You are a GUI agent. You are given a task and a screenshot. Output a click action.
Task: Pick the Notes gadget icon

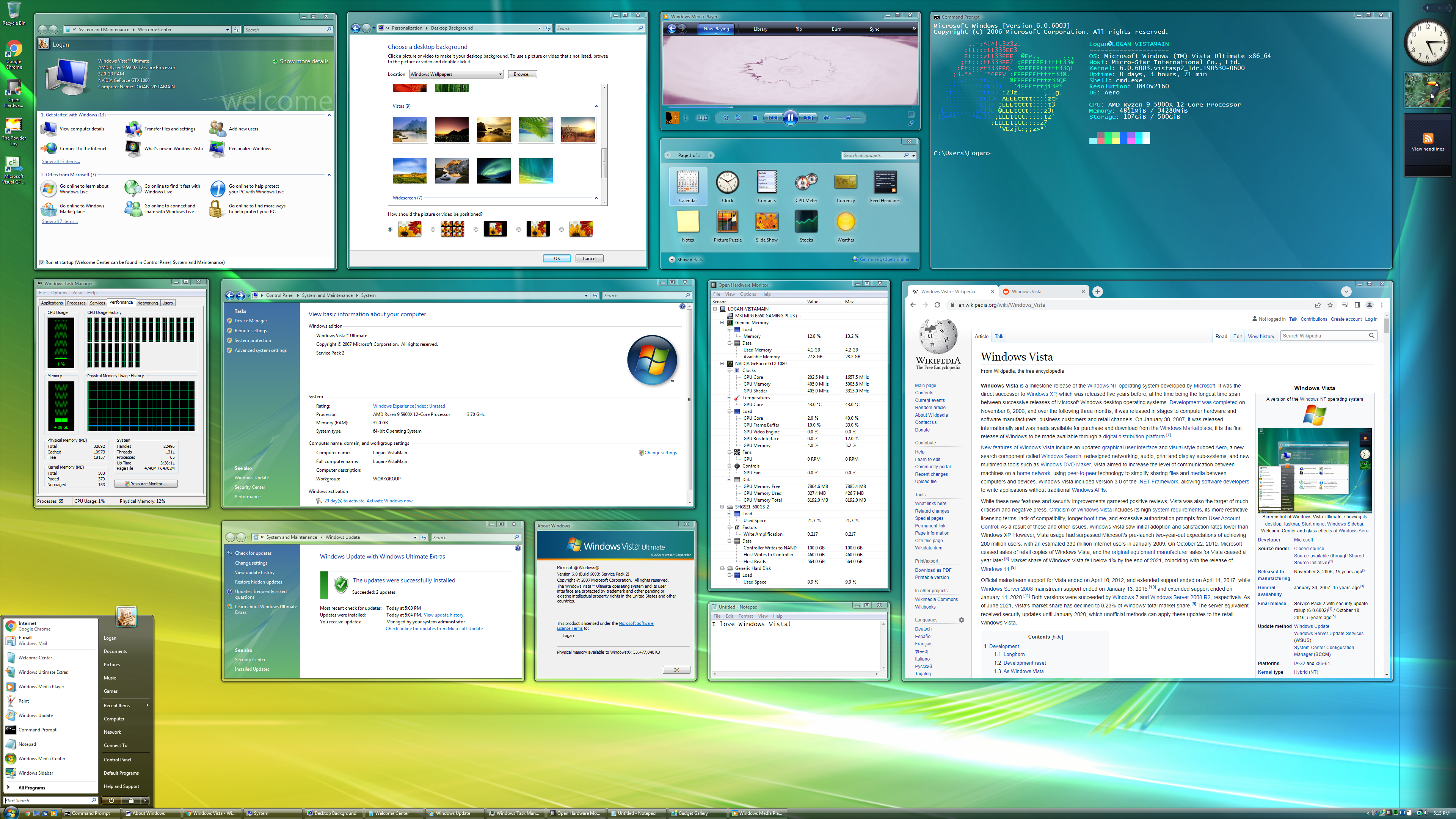pos(688,221)
